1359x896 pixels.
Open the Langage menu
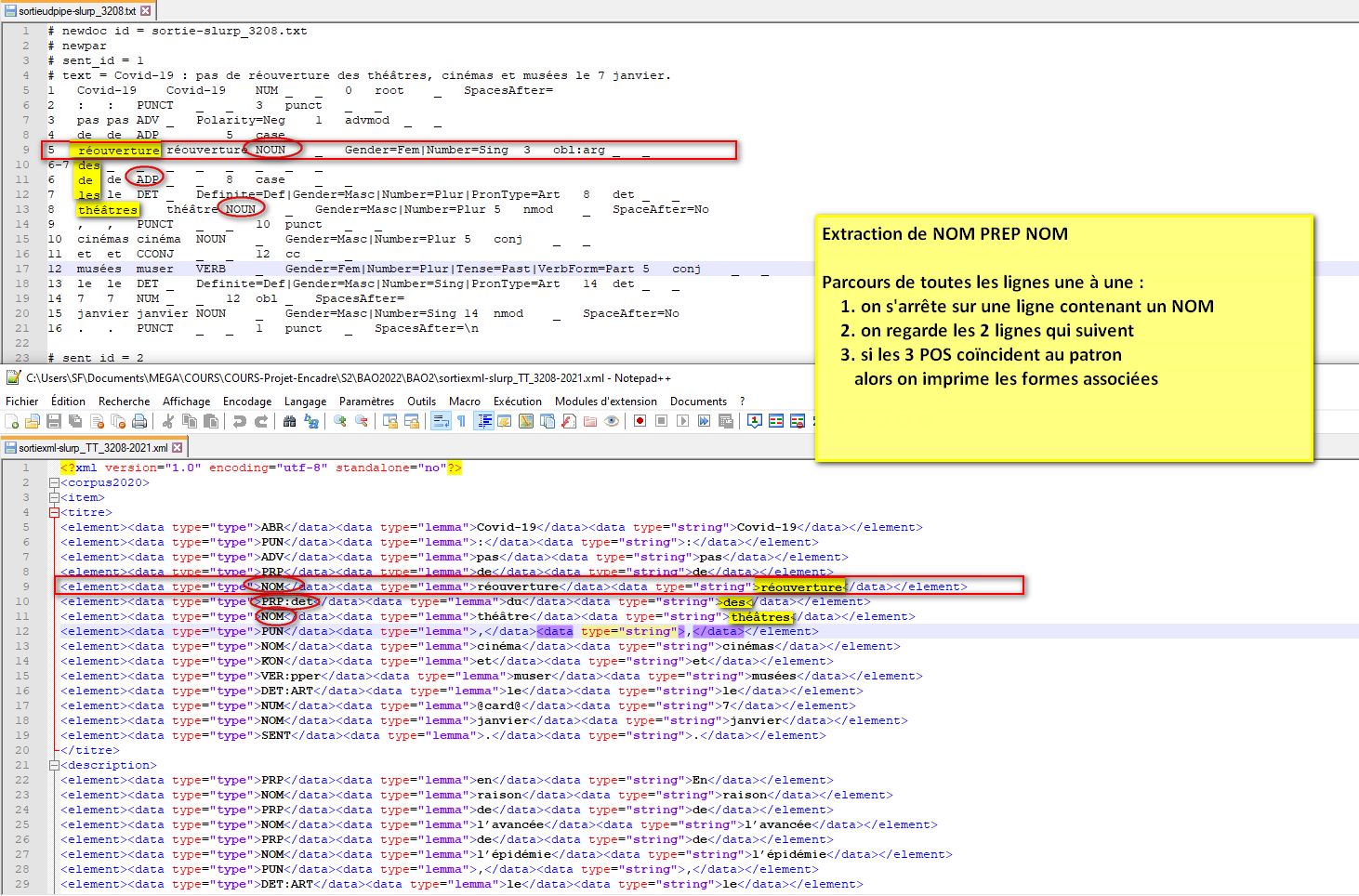[x=305, y=402]
